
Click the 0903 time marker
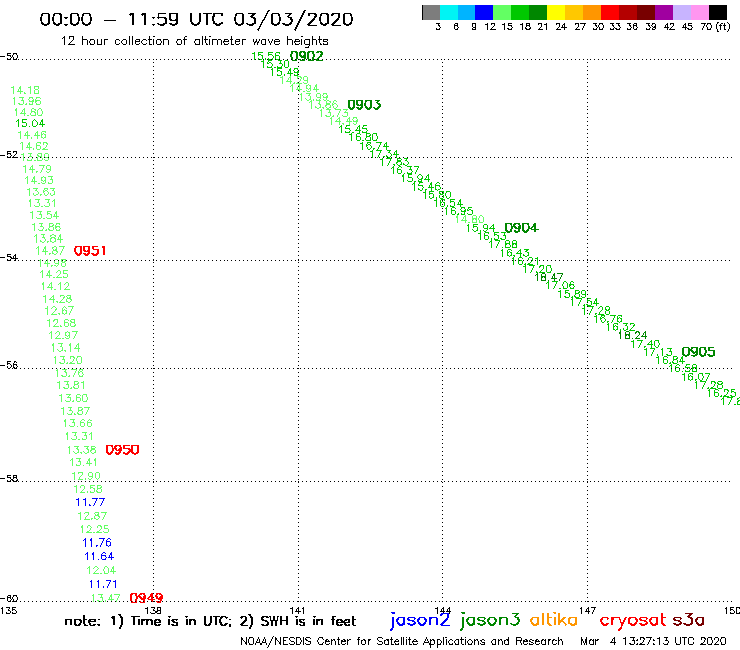tap(364, 104)
